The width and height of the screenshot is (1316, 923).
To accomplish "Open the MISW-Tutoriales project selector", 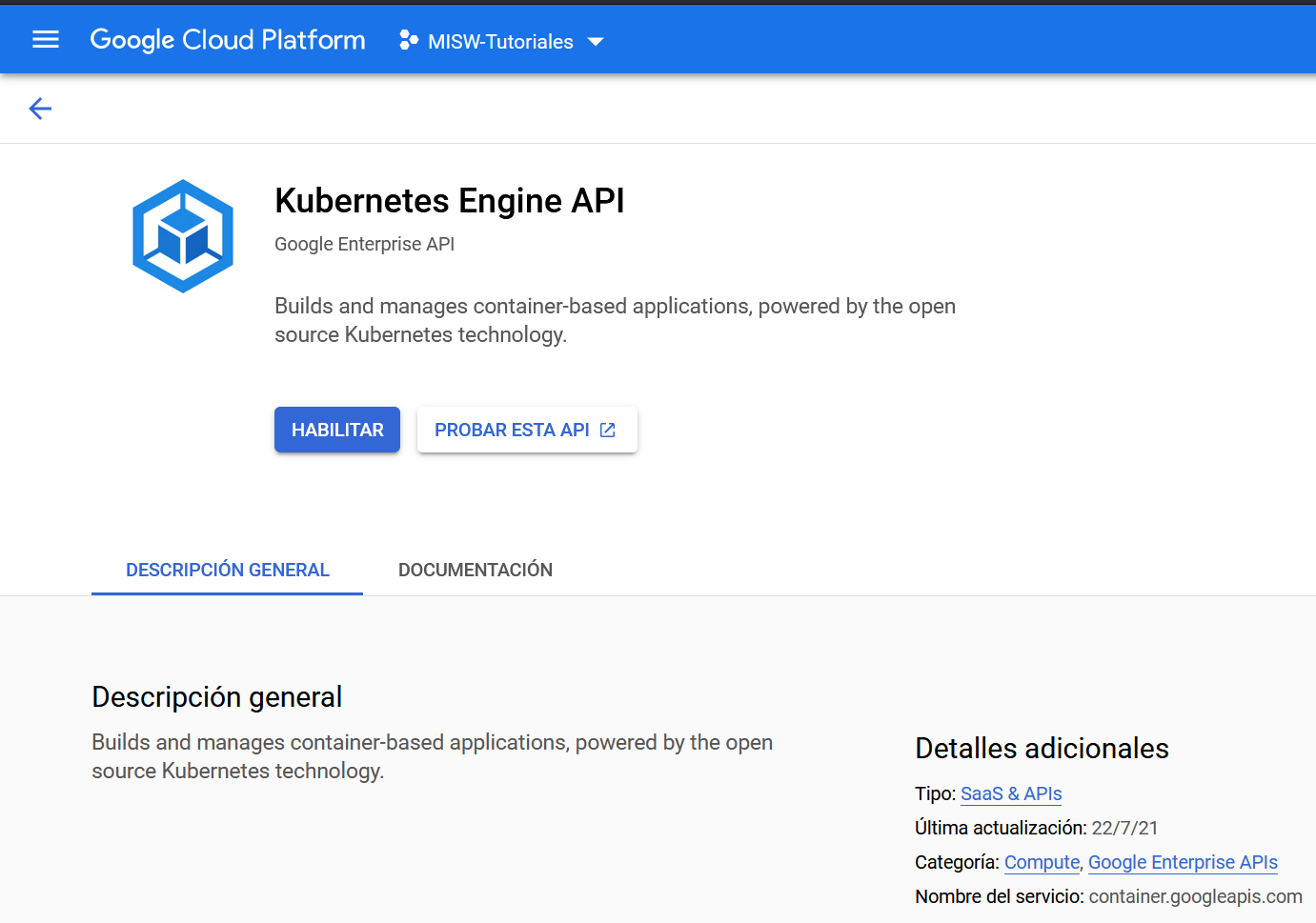I will 501,41.
